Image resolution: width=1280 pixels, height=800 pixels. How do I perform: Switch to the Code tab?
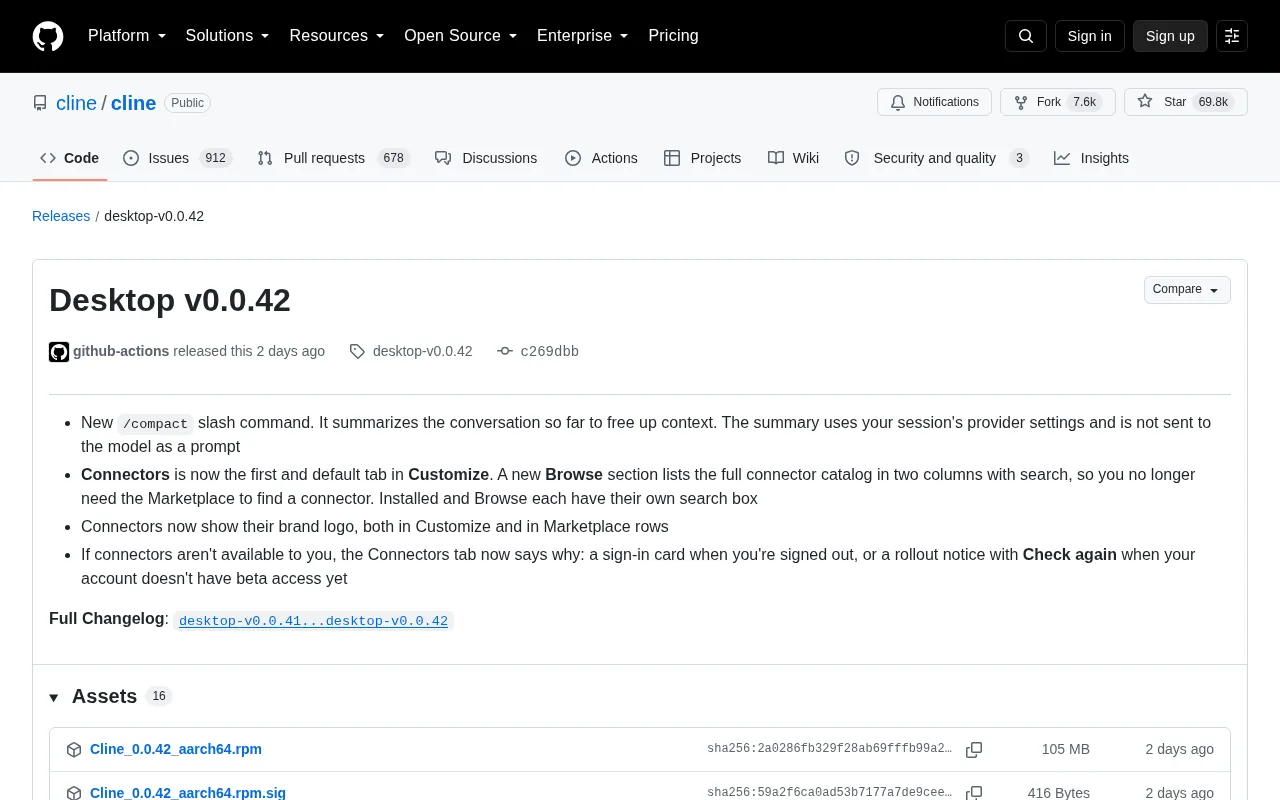pyautogui.click(x=70, y=158)
